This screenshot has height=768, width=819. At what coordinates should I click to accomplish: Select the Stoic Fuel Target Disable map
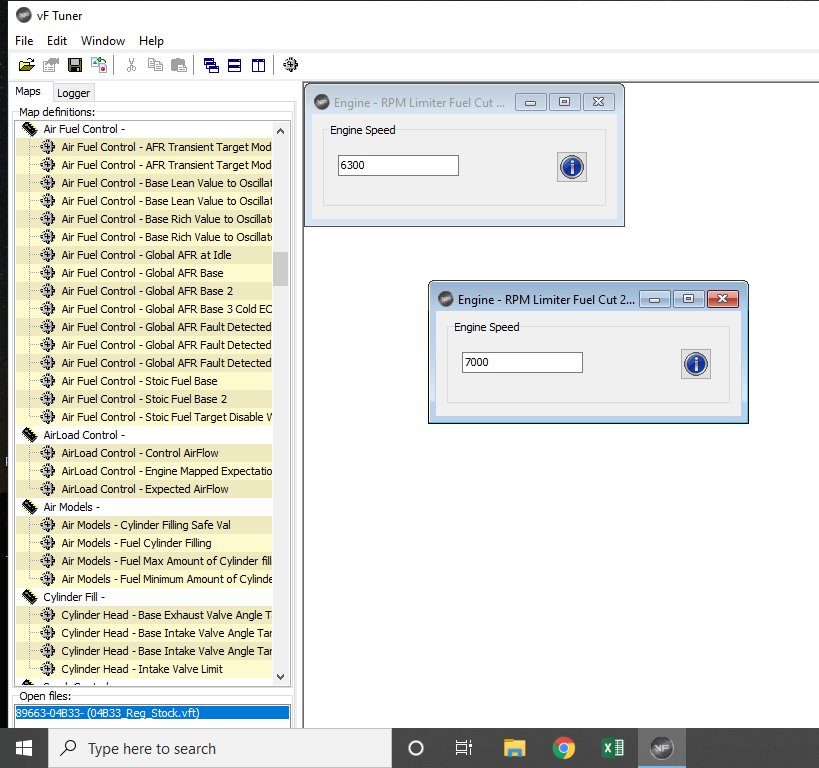pyautogui.click(x=167, y=417)
